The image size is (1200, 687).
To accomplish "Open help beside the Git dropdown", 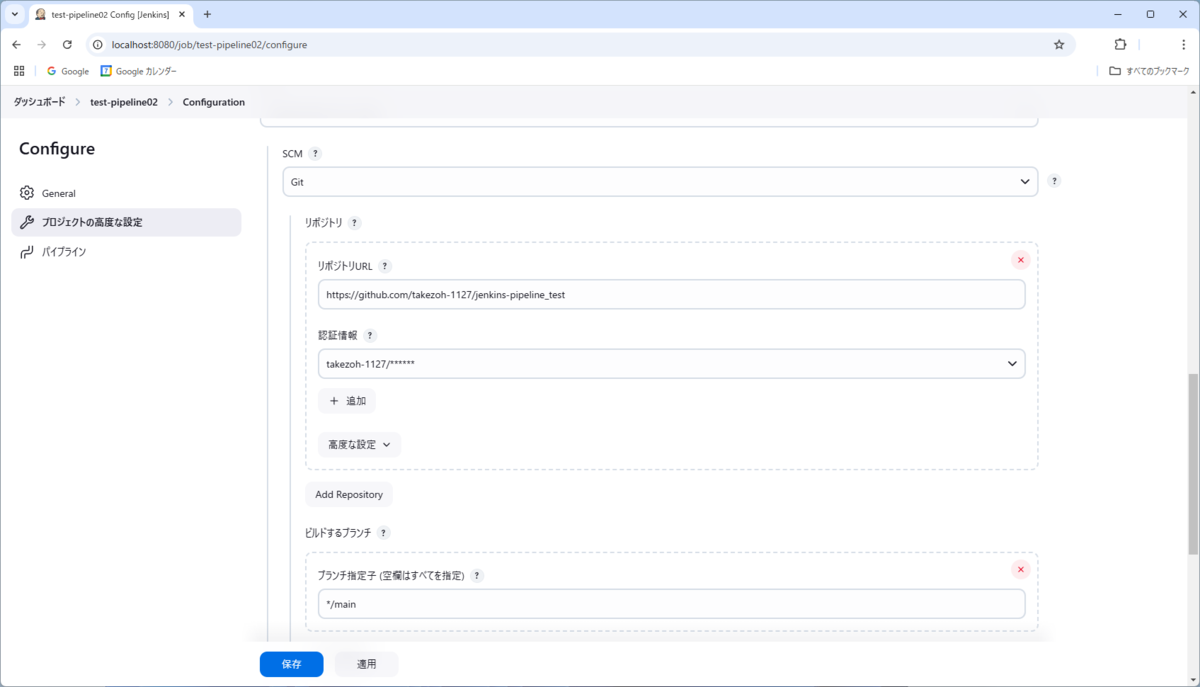I will [x=1054, y=181].
